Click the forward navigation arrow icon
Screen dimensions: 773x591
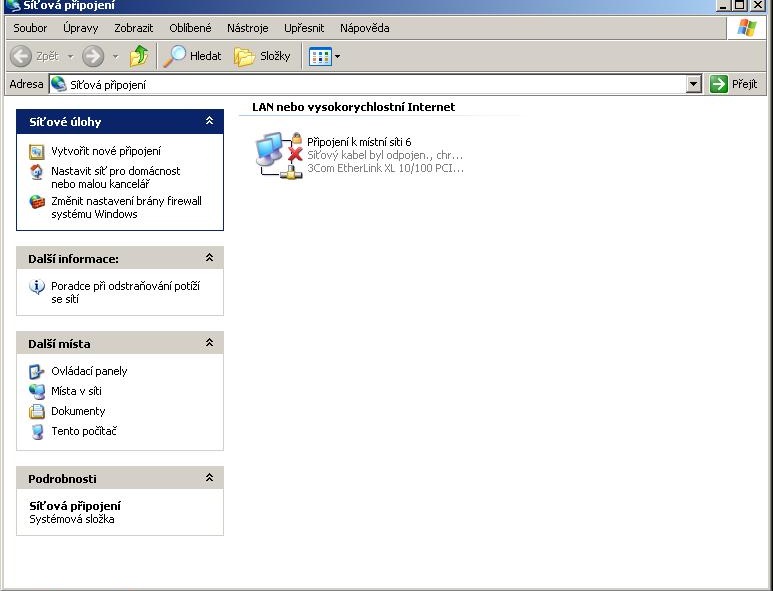click(93, 56)
